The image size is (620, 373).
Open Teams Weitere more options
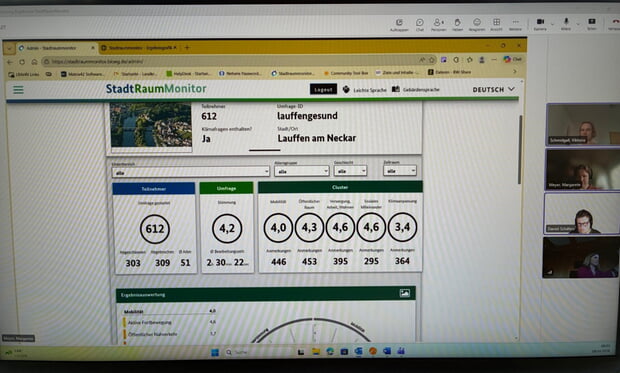pyautogui.click(x=515, y=25)
